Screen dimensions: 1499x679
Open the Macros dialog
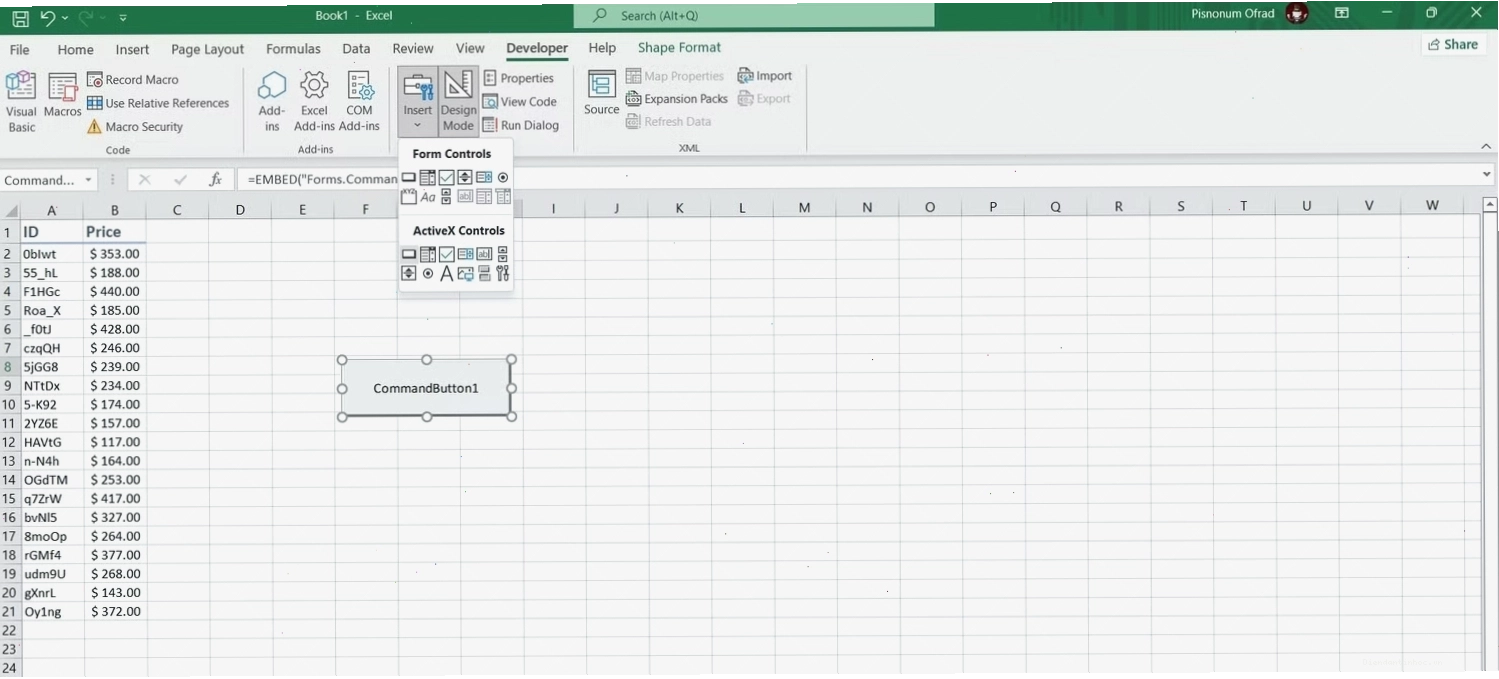[62, 97]
